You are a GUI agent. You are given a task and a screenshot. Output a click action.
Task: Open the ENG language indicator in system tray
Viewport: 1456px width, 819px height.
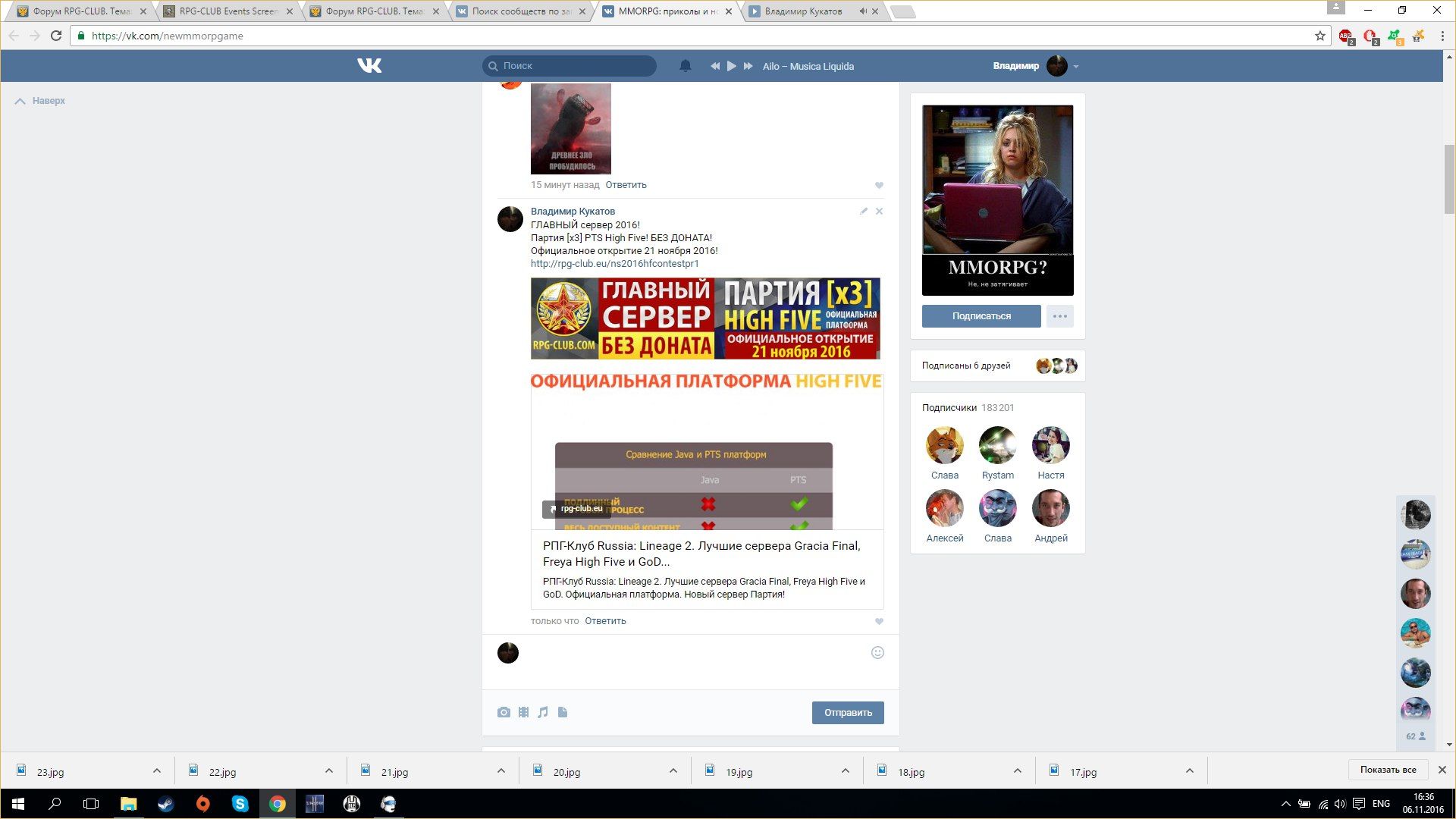pyautogui.click(x=1381, y=804)
